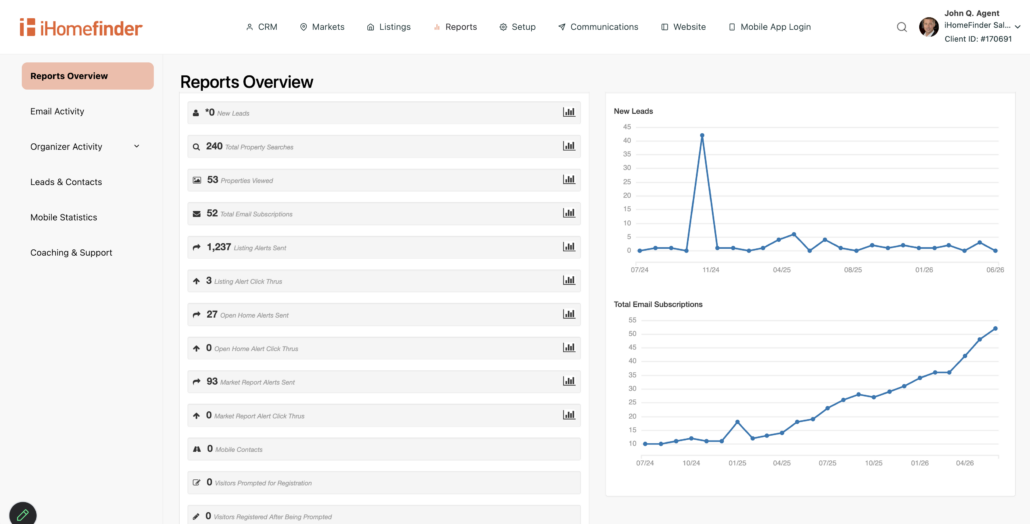
Task: Click the 42-lead peak point on New Leads chart
Action: click(702, 135)
